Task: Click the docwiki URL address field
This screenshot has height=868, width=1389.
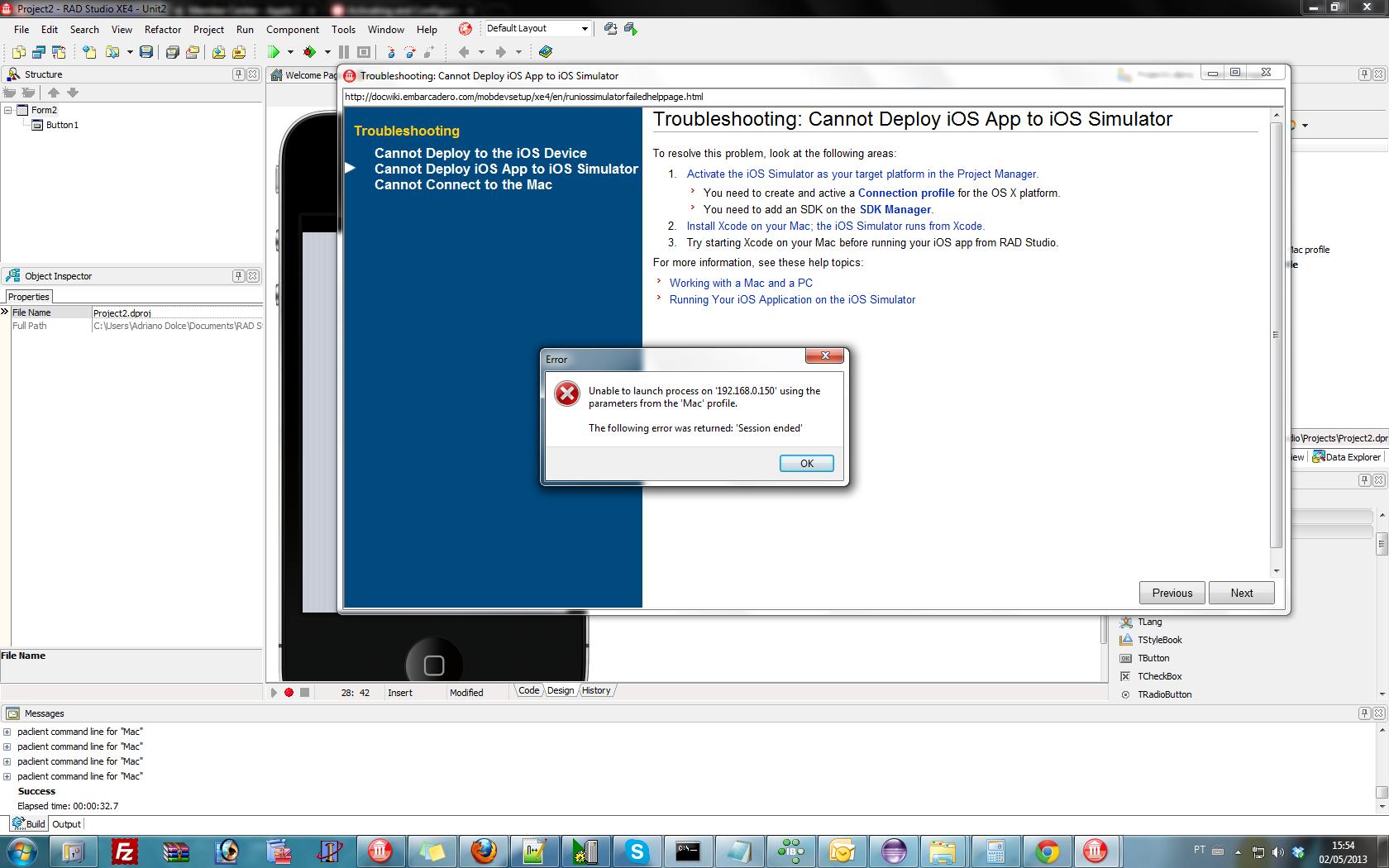Action: click(814, 97)
